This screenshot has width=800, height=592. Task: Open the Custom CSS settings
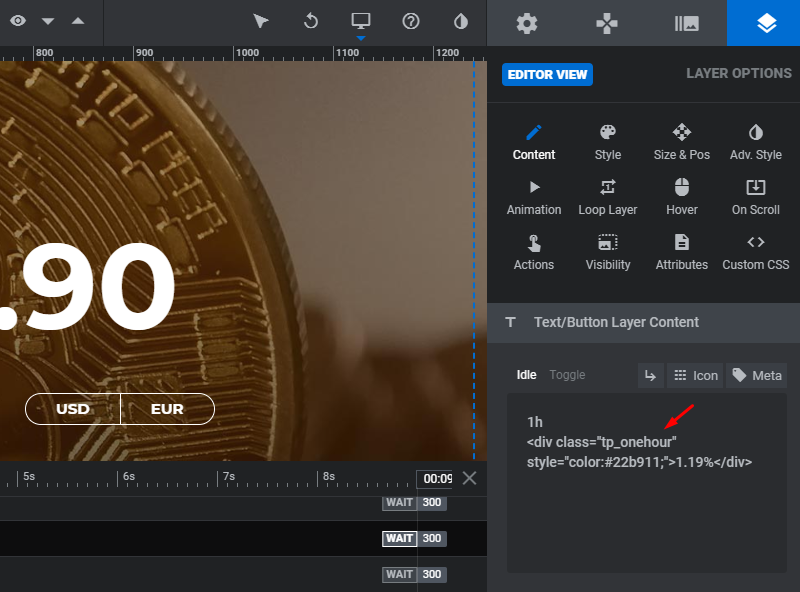coord(756,253)
